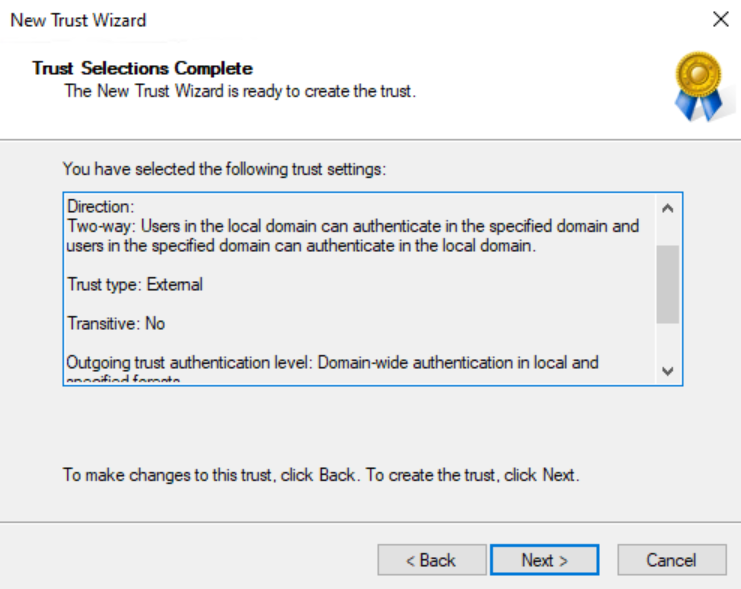Cancel the New Trust Wizard
The height and width of the screenshot is (589, 741).
coord(671,560)
